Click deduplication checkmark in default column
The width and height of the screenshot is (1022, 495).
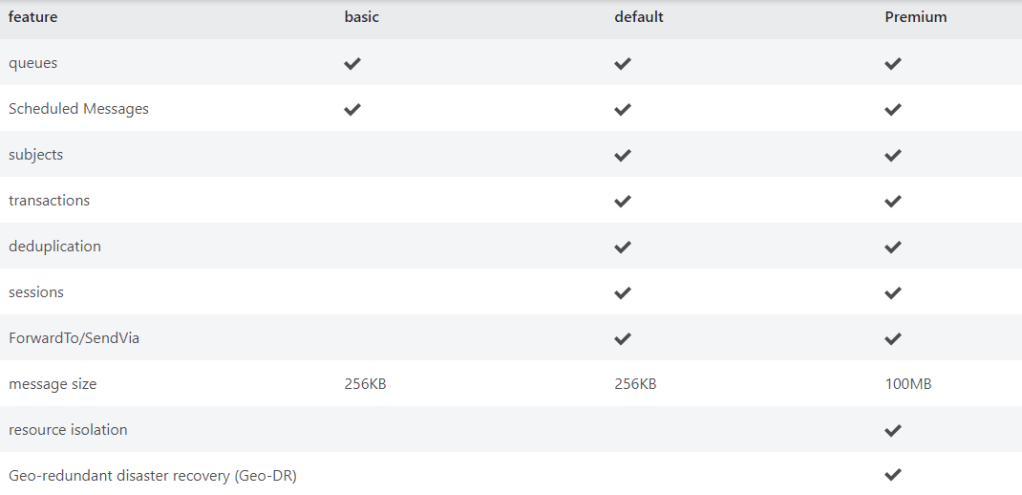(623, 247)
